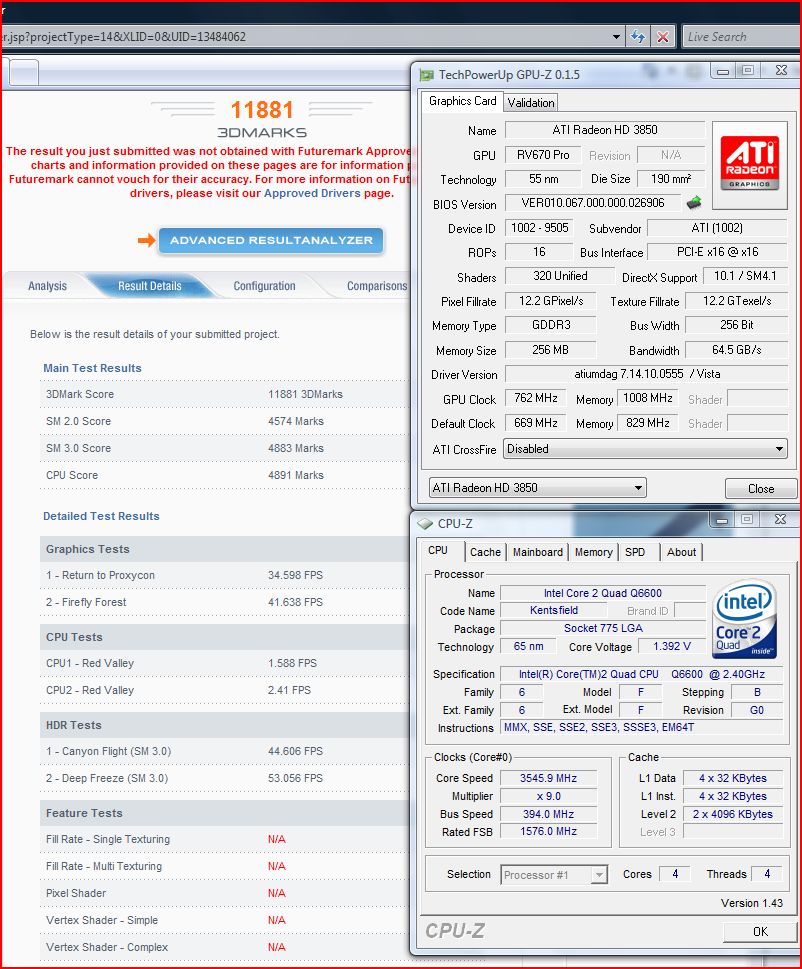Viewport: 802px width, 969px height.
Task: Click the Firefly Forest 41.638 FPS result
Action: pyautogui.click(x=295, y=602)
